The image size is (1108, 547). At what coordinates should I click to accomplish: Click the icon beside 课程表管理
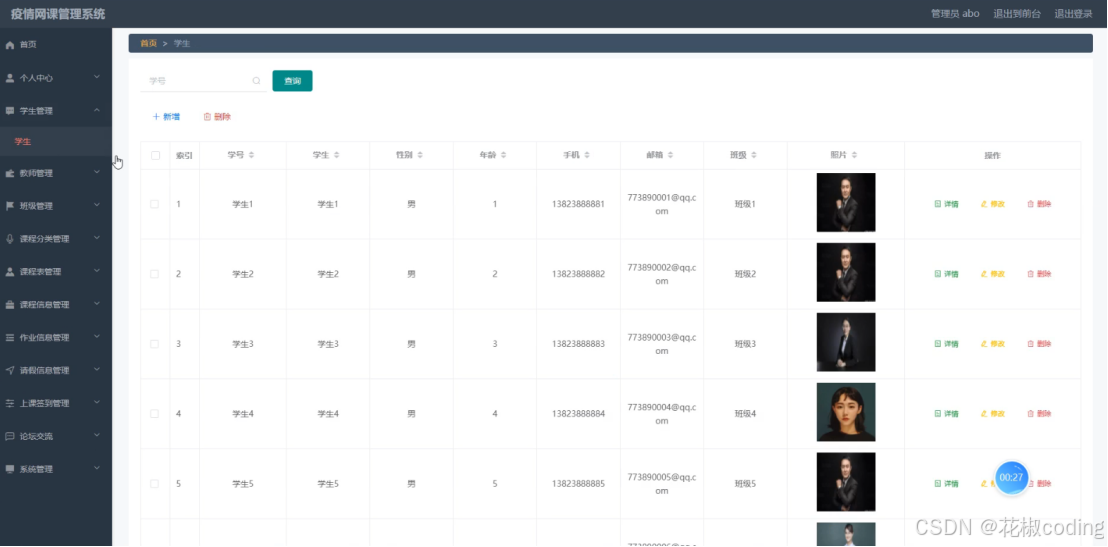[x=10, y=272]
